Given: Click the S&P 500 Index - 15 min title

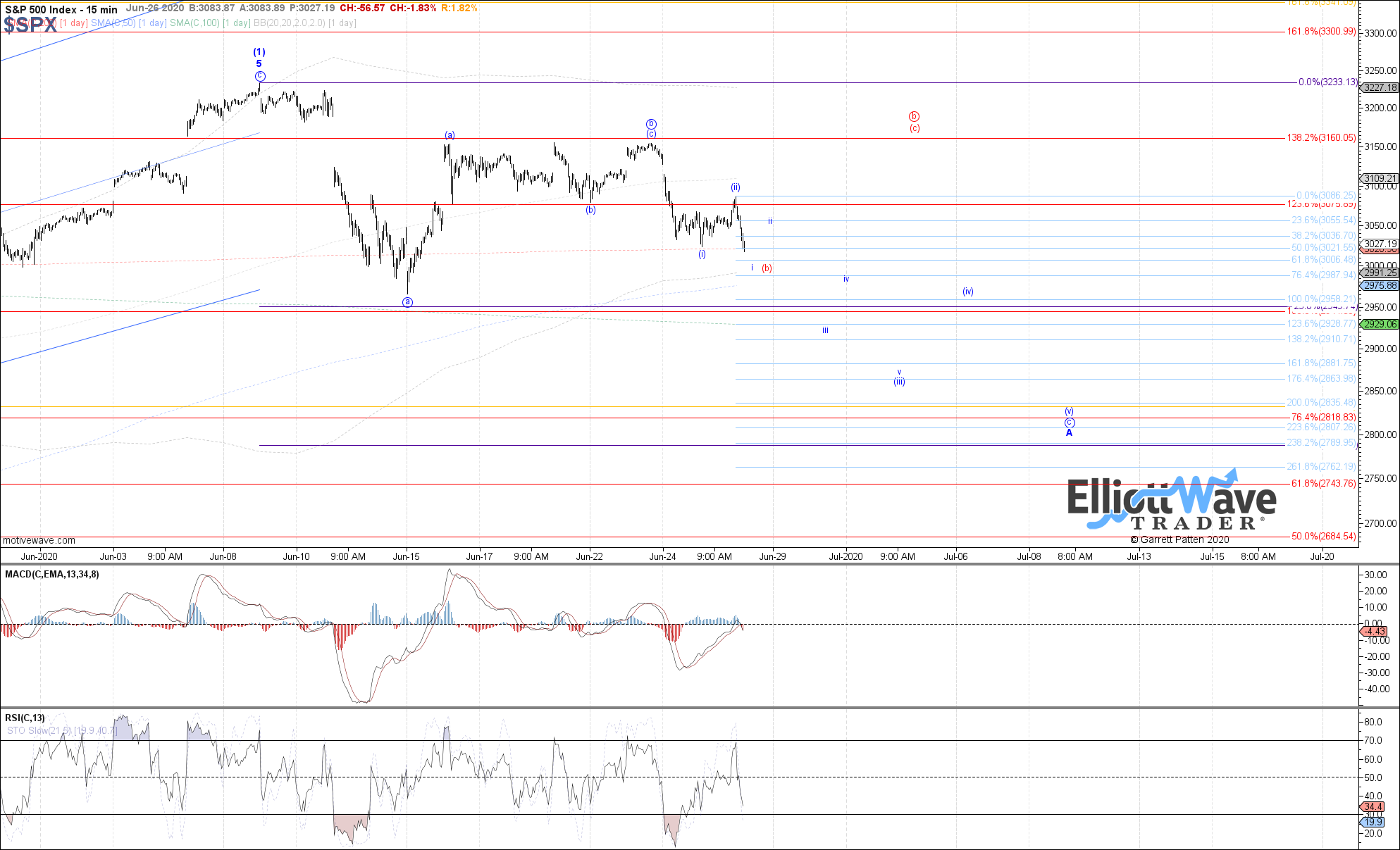Looking at the screenshot, I should click(x=61, y=9).
